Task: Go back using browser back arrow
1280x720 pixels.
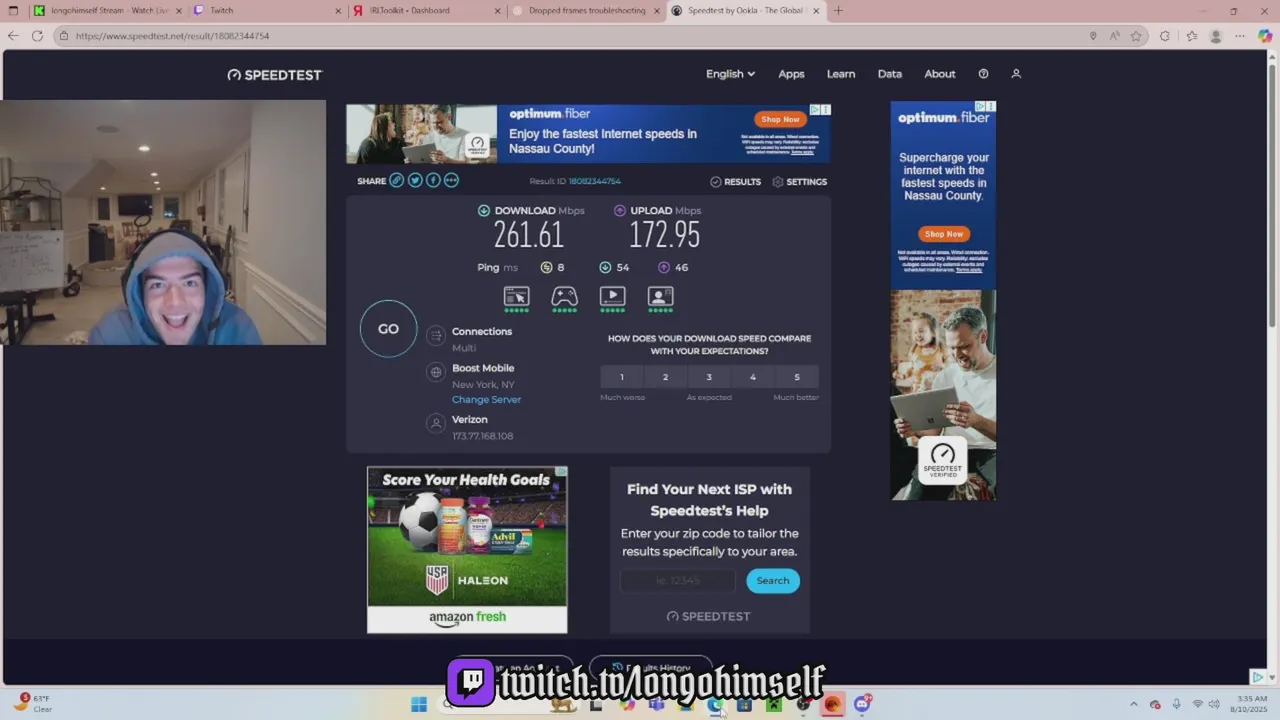Action: [x=13, y=36]
